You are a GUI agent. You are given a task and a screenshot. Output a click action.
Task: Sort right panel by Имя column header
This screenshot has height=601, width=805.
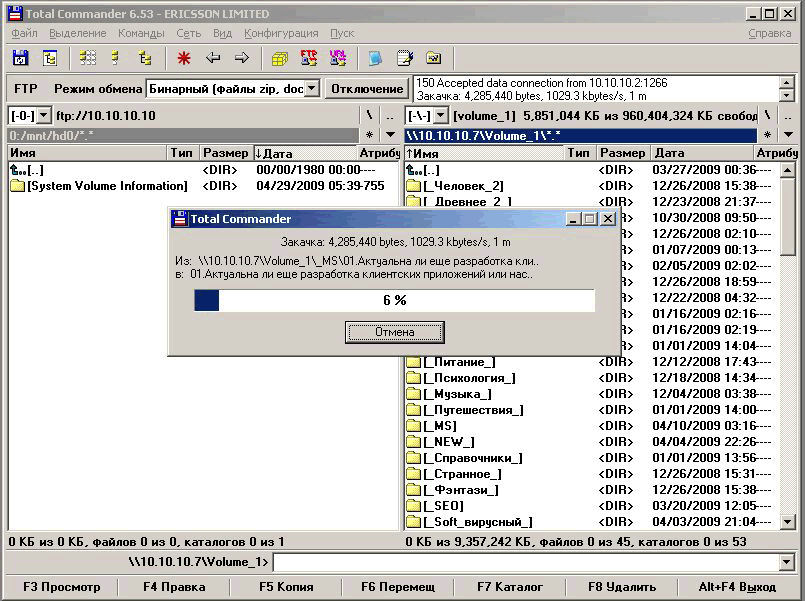pos(484,153)
